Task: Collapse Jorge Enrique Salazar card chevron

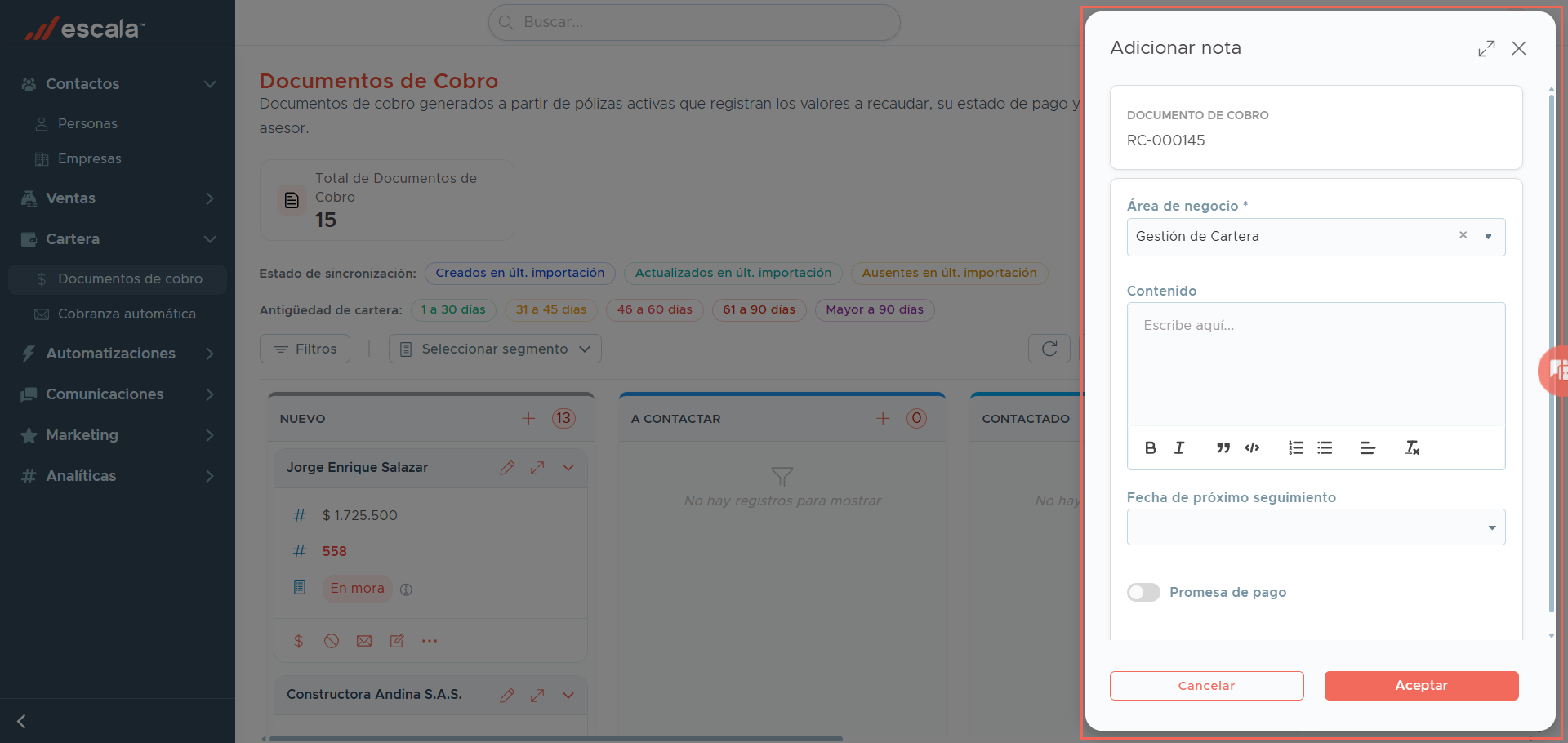Action: click(568, 468)
